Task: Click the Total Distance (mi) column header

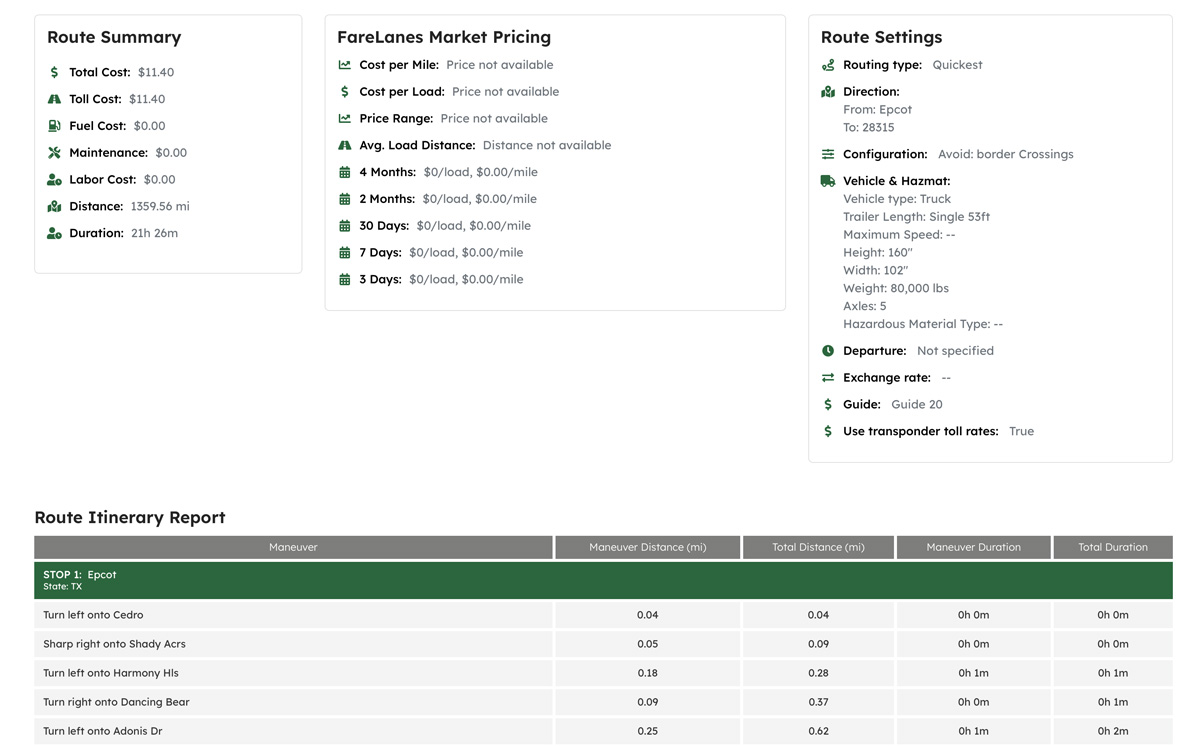Action: coord(818,547)
